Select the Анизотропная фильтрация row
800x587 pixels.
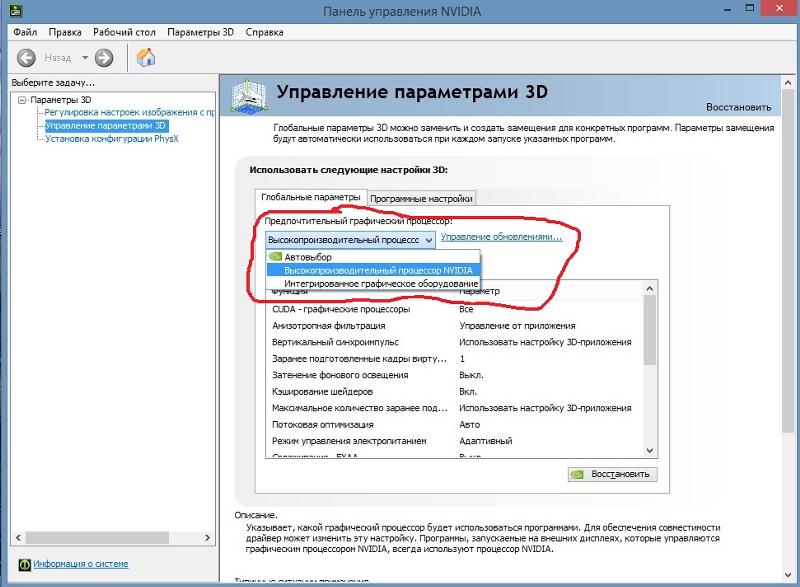click(454, 326)
